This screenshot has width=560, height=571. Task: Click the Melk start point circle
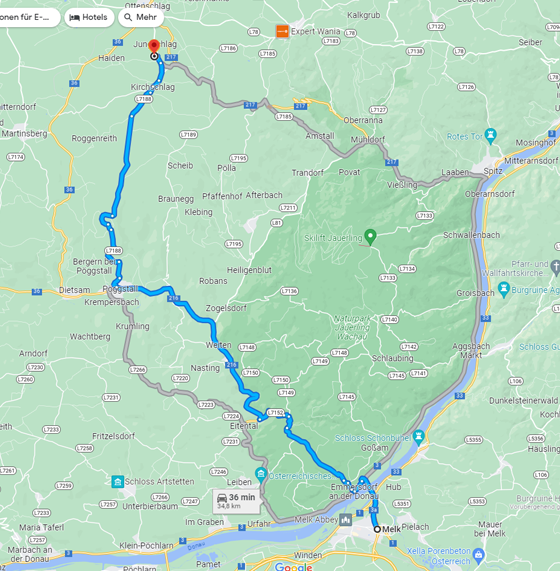pos(377,529)
